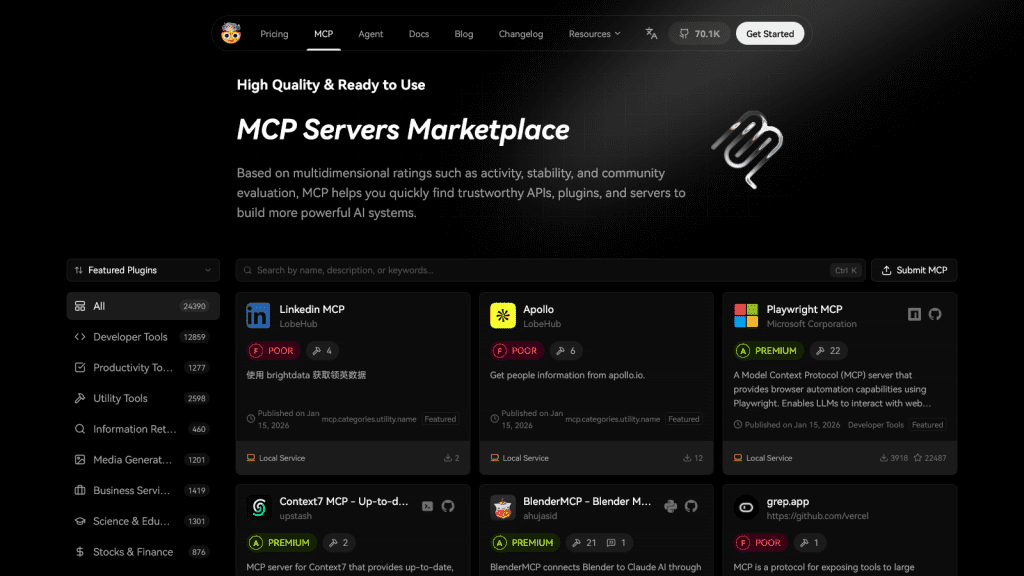The height and width of the screenshot is (576, 1024).
Task: Open the Pricing nav tab
Action: [274, 34]
